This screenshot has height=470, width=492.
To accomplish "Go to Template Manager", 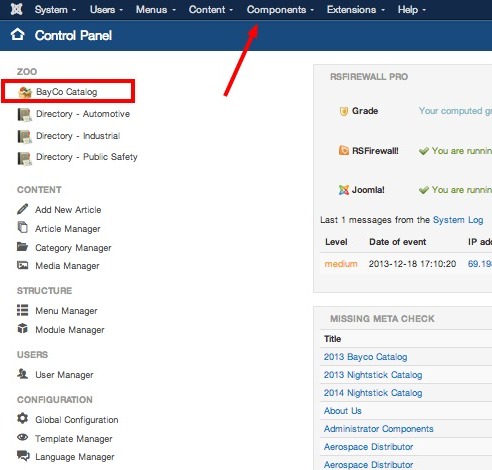I will (74, 439).
